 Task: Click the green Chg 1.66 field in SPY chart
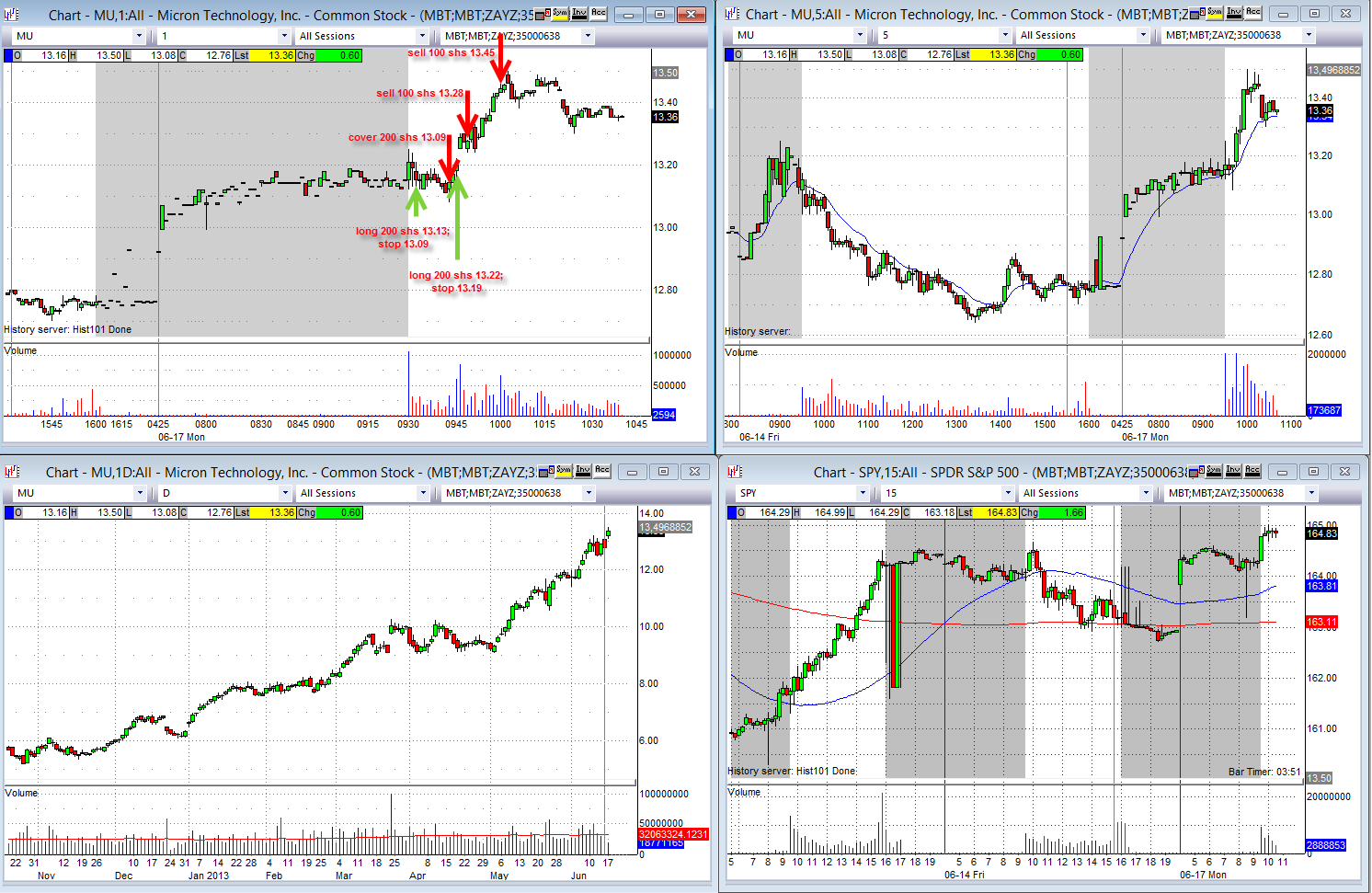point(1062,512)
